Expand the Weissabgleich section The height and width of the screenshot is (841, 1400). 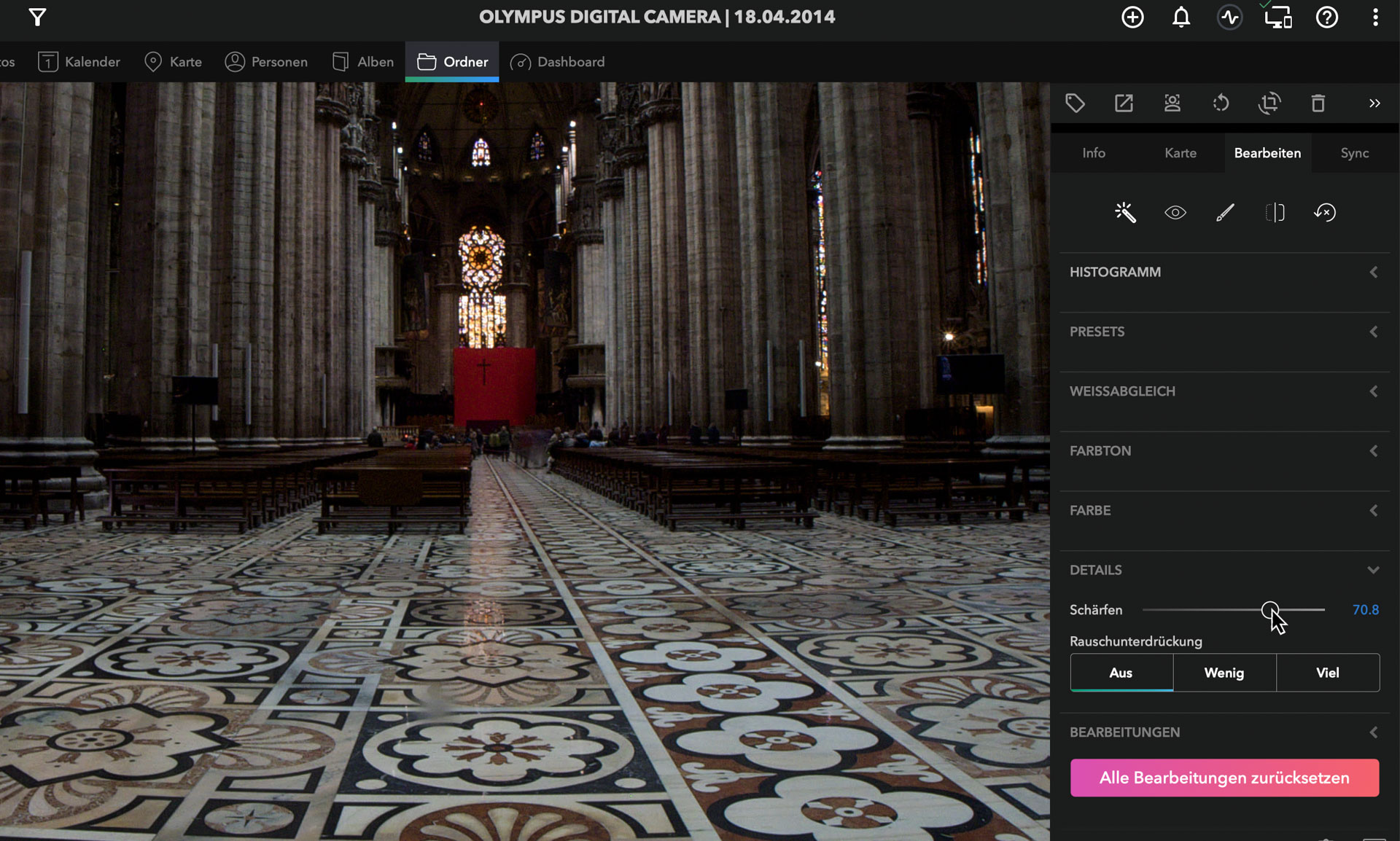(1224, 391)
